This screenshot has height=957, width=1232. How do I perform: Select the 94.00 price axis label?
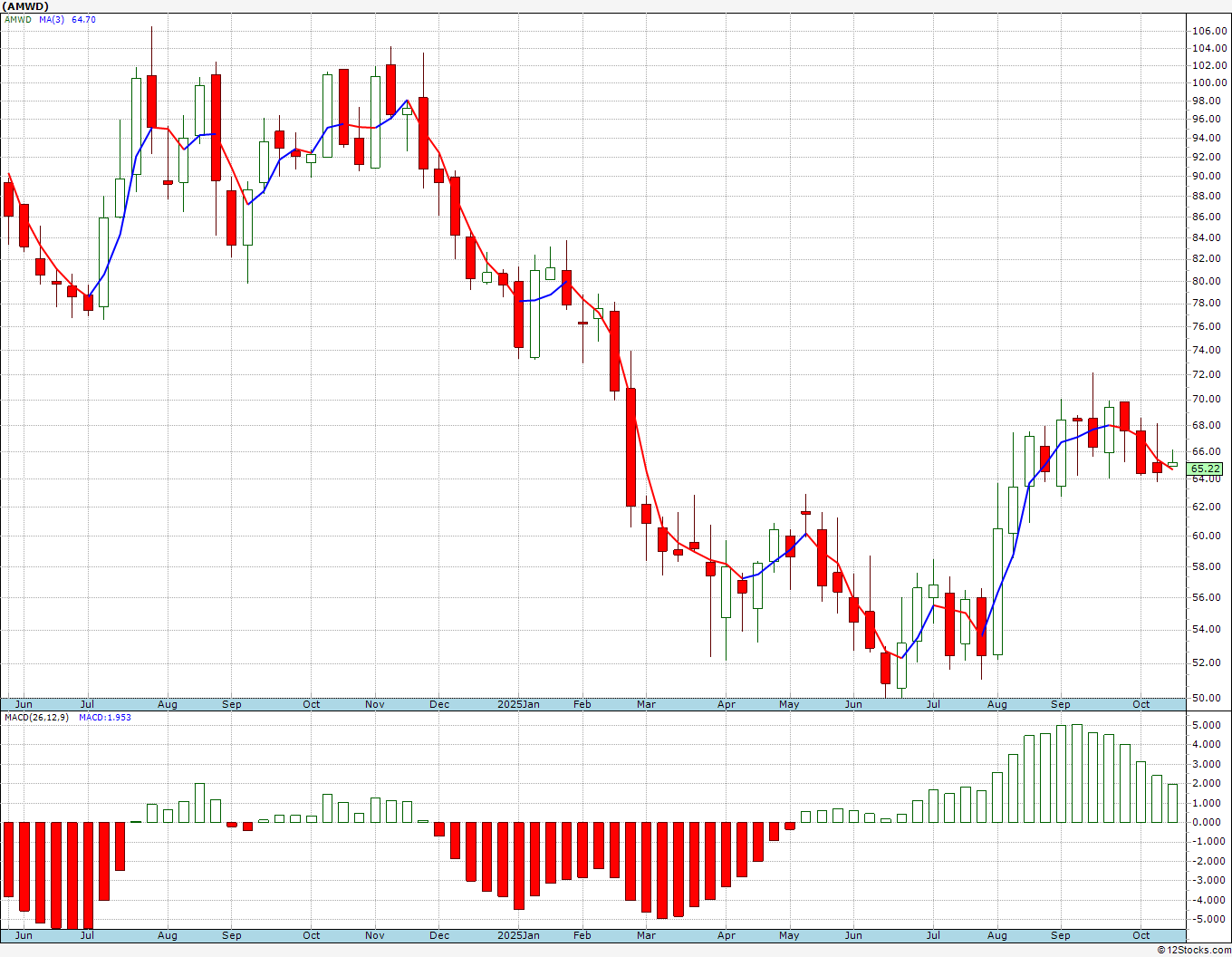point(1209,138)
